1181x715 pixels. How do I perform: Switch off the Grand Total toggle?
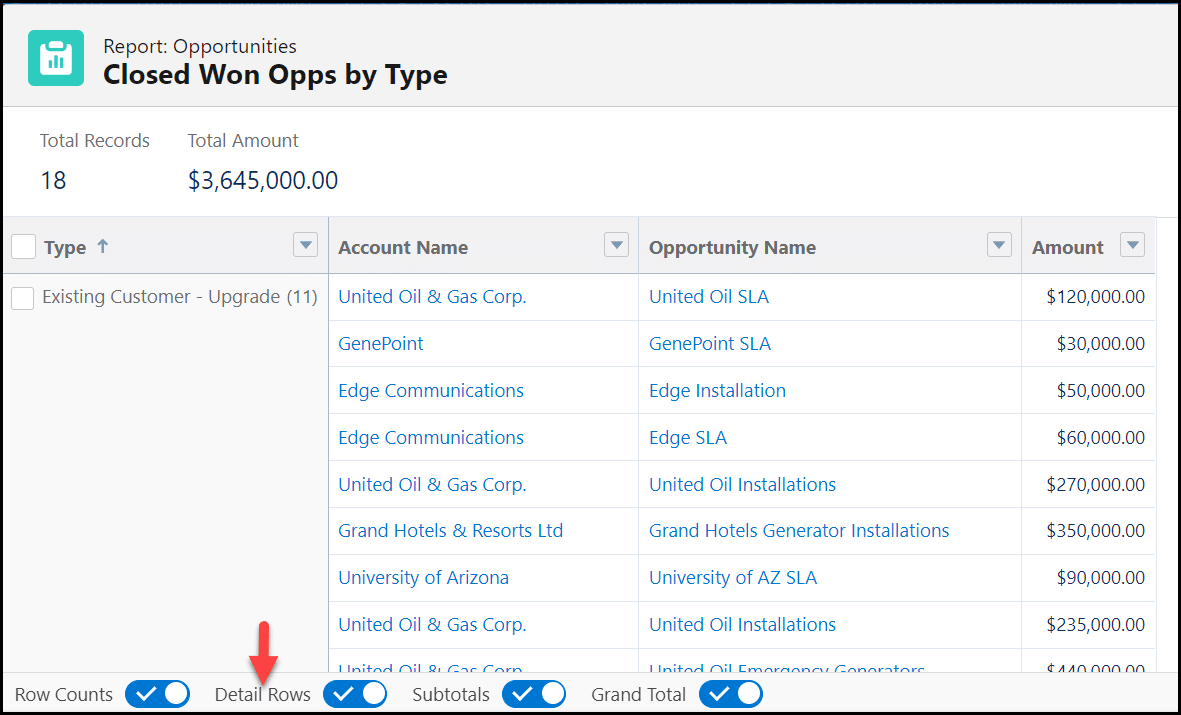(730, 694)
